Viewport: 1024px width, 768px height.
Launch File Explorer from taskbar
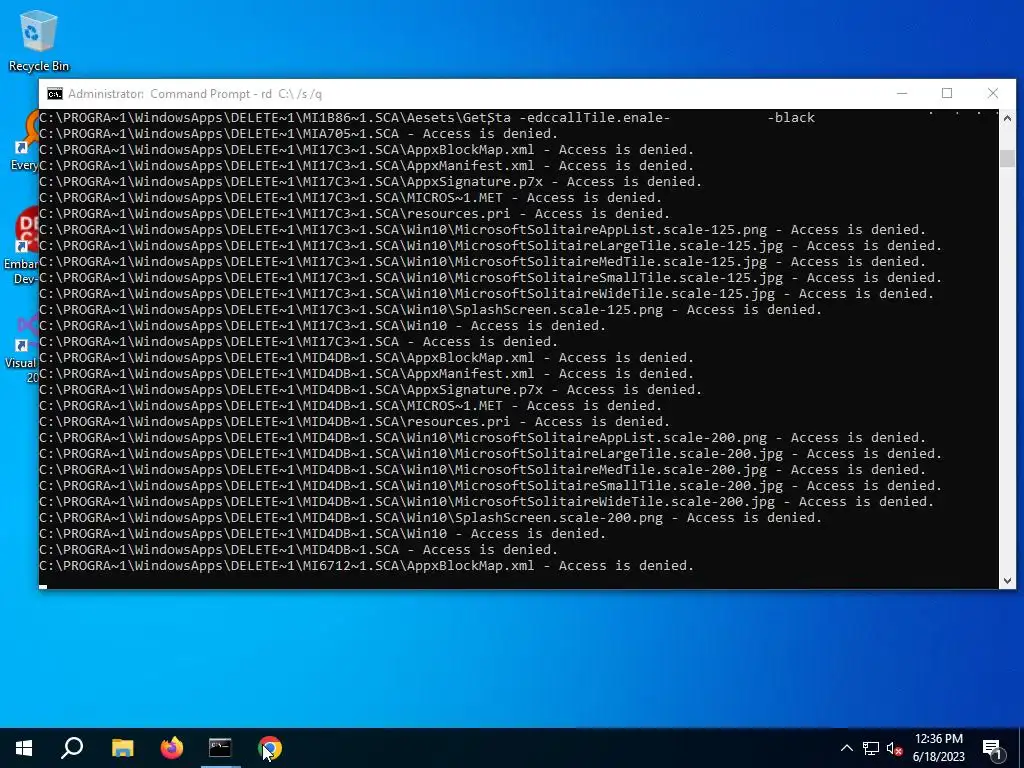122,748
